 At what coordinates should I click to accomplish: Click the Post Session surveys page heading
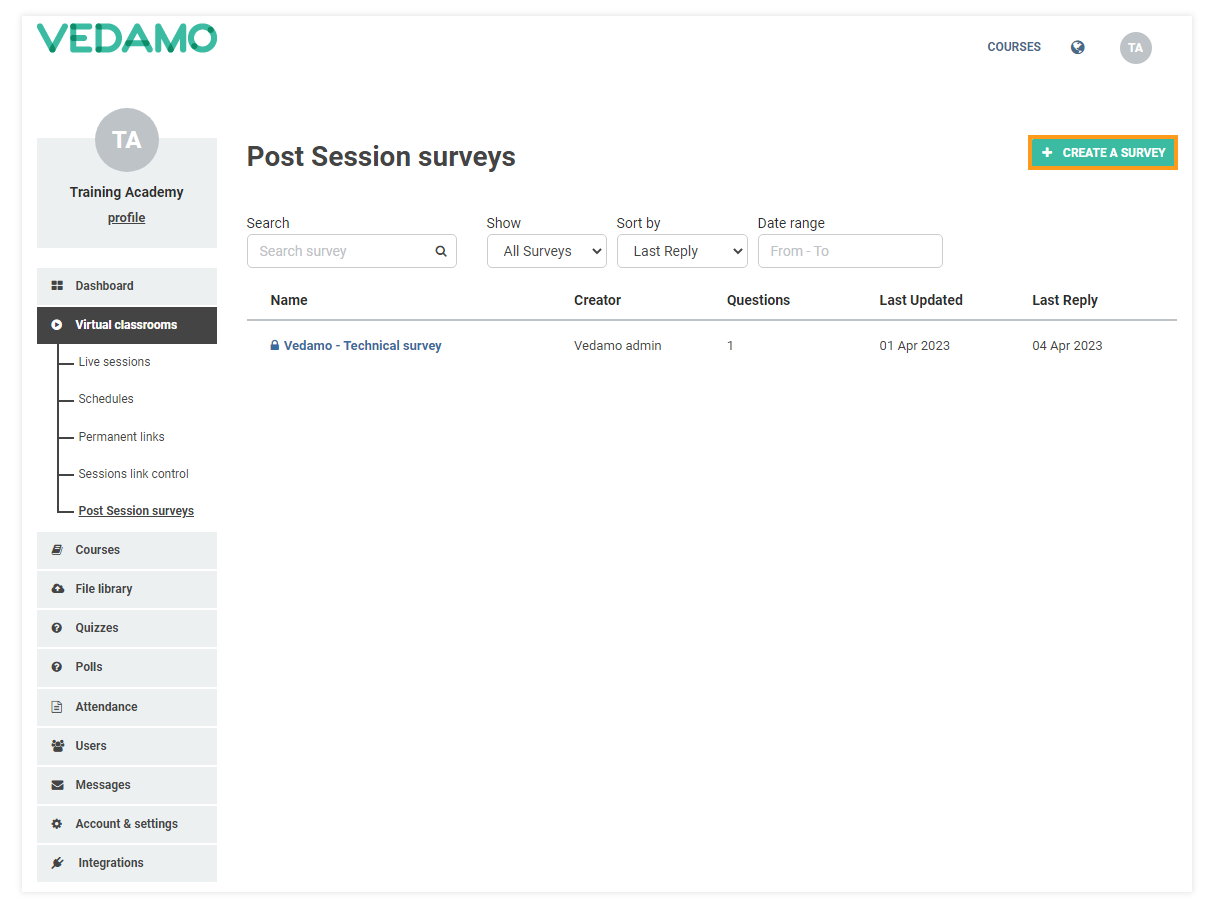pyautogui.click(x=381, y=157)
